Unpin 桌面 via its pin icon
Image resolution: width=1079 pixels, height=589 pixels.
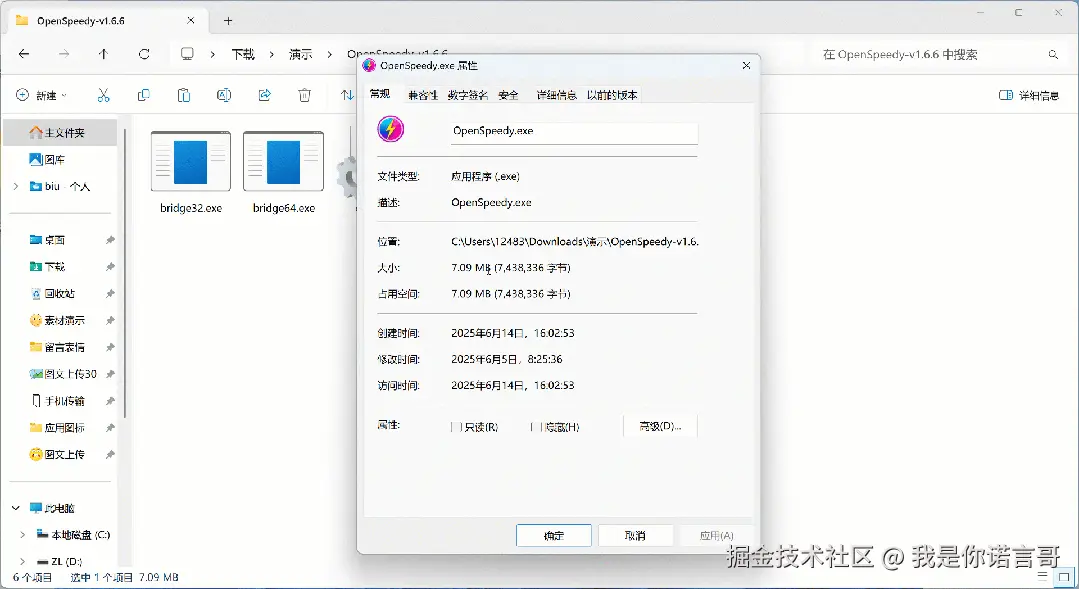click(109, 240)
